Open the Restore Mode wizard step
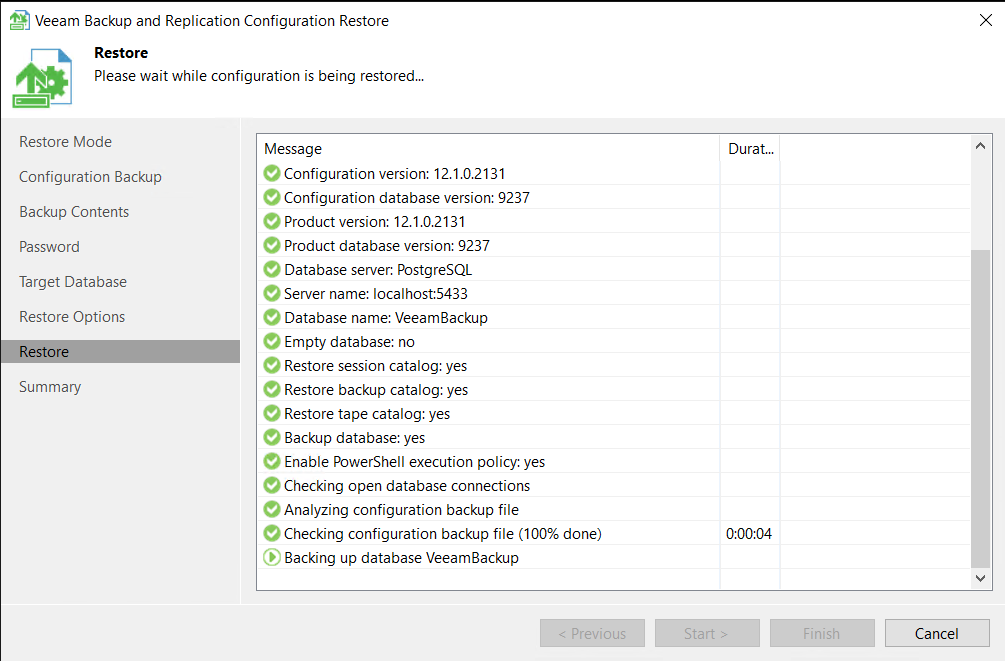 click(x=65, y=142)
